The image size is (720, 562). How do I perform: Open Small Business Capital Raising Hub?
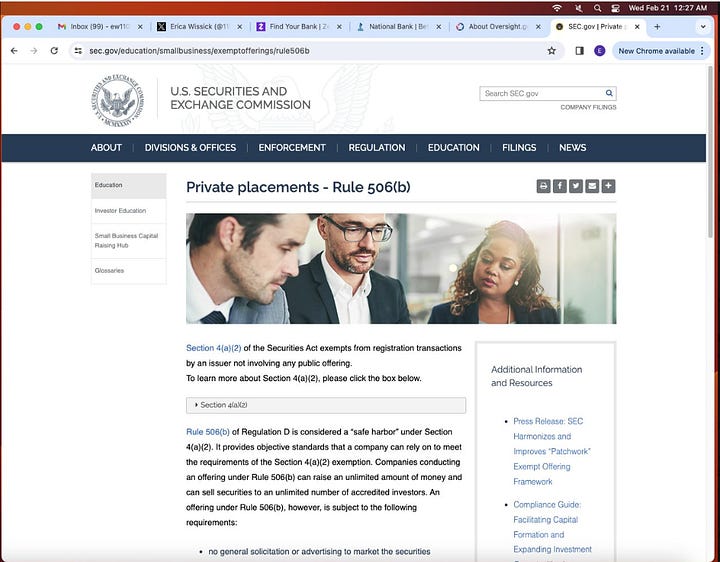coord(129,241)
